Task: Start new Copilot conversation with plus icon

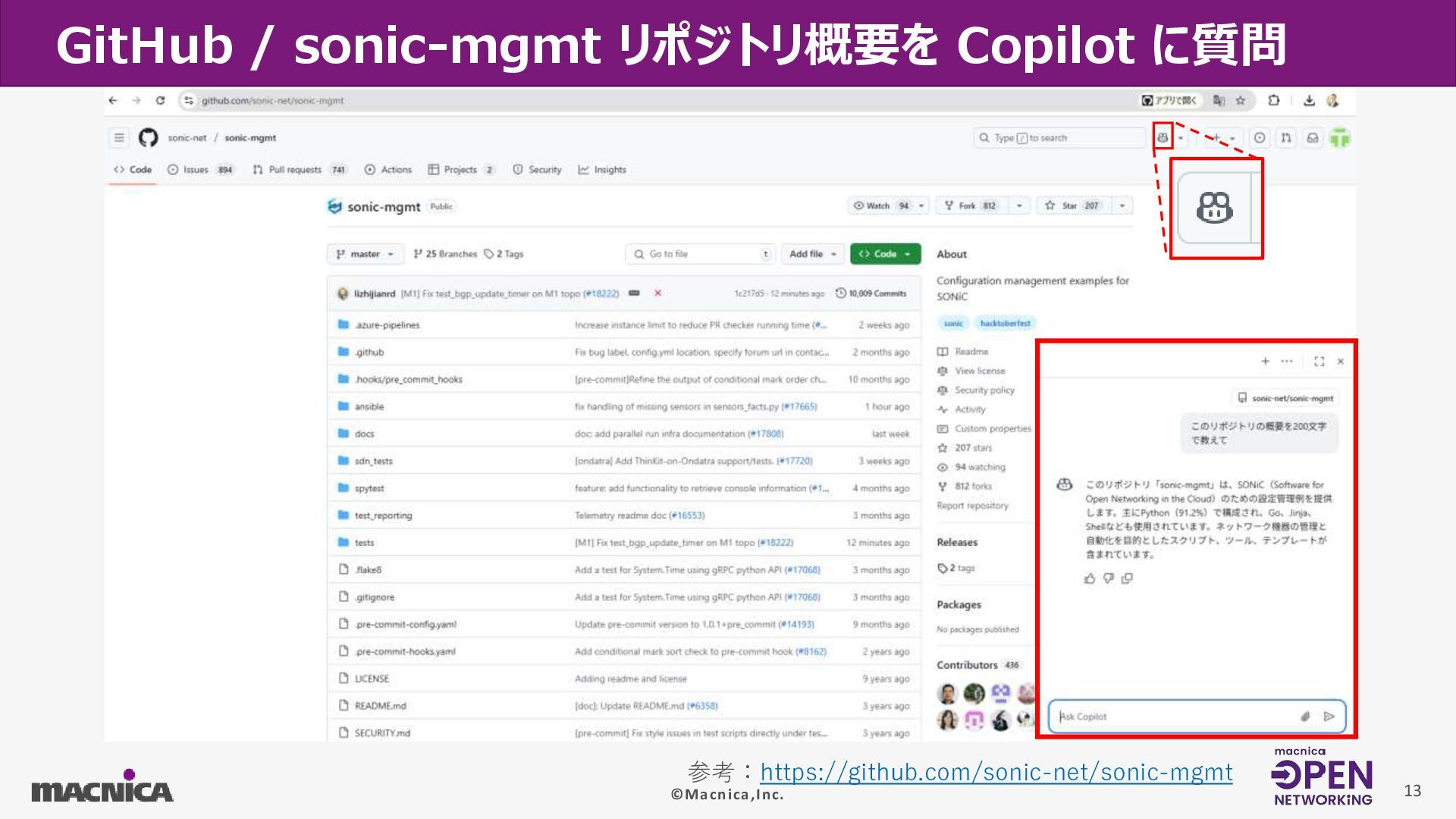Action: coord(1265,362)
